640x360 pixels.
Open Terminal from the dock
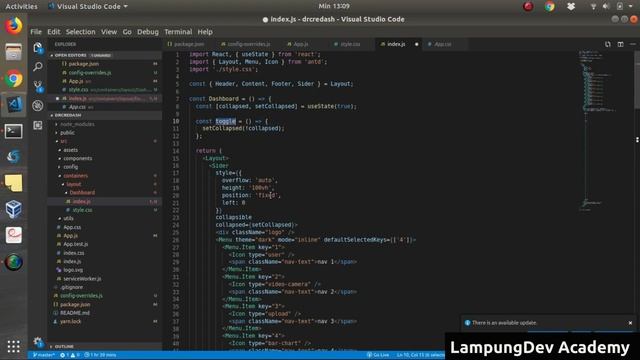(13, 131)
